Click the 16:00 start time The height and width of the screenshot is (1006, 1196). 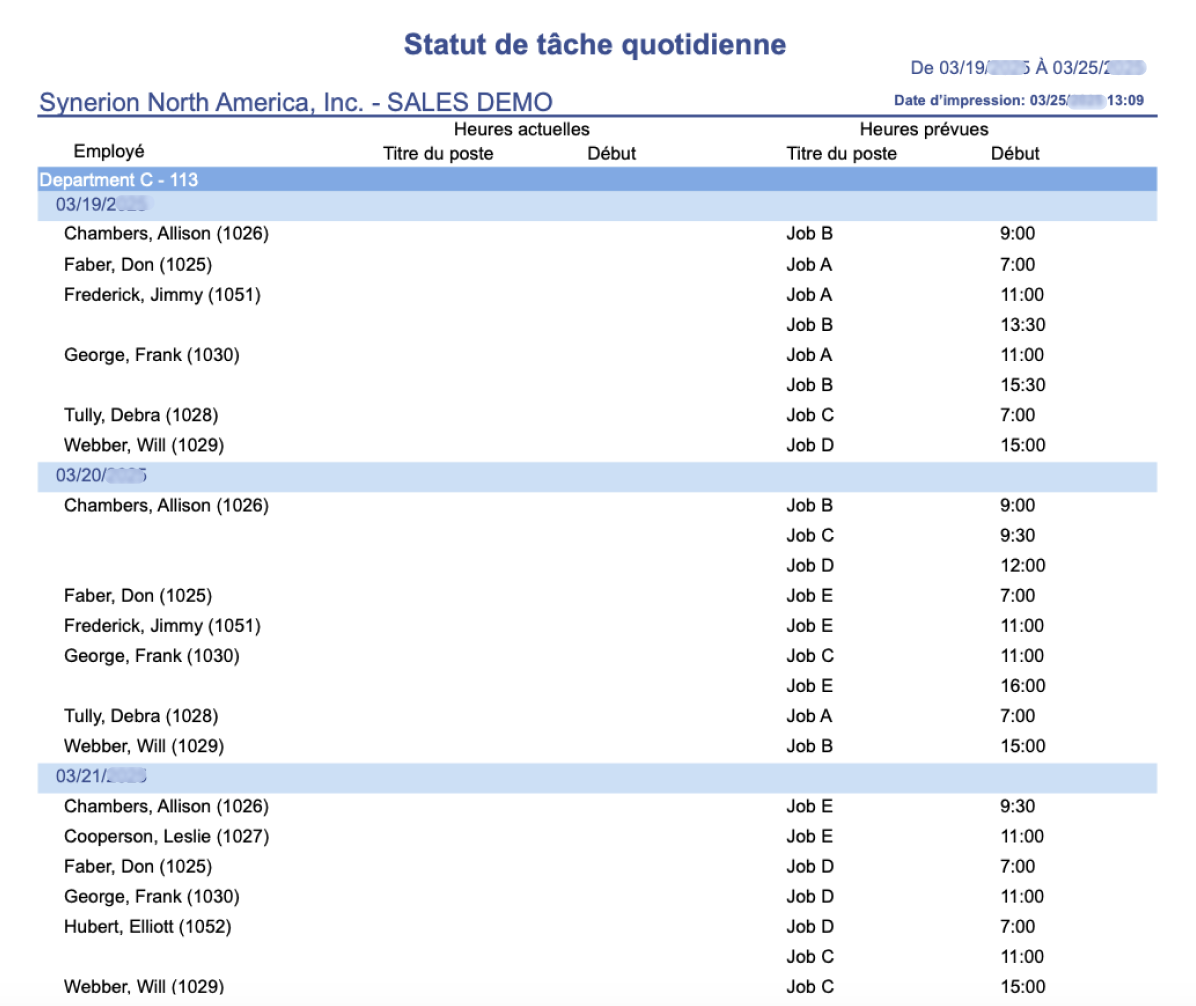[1023, 686]
